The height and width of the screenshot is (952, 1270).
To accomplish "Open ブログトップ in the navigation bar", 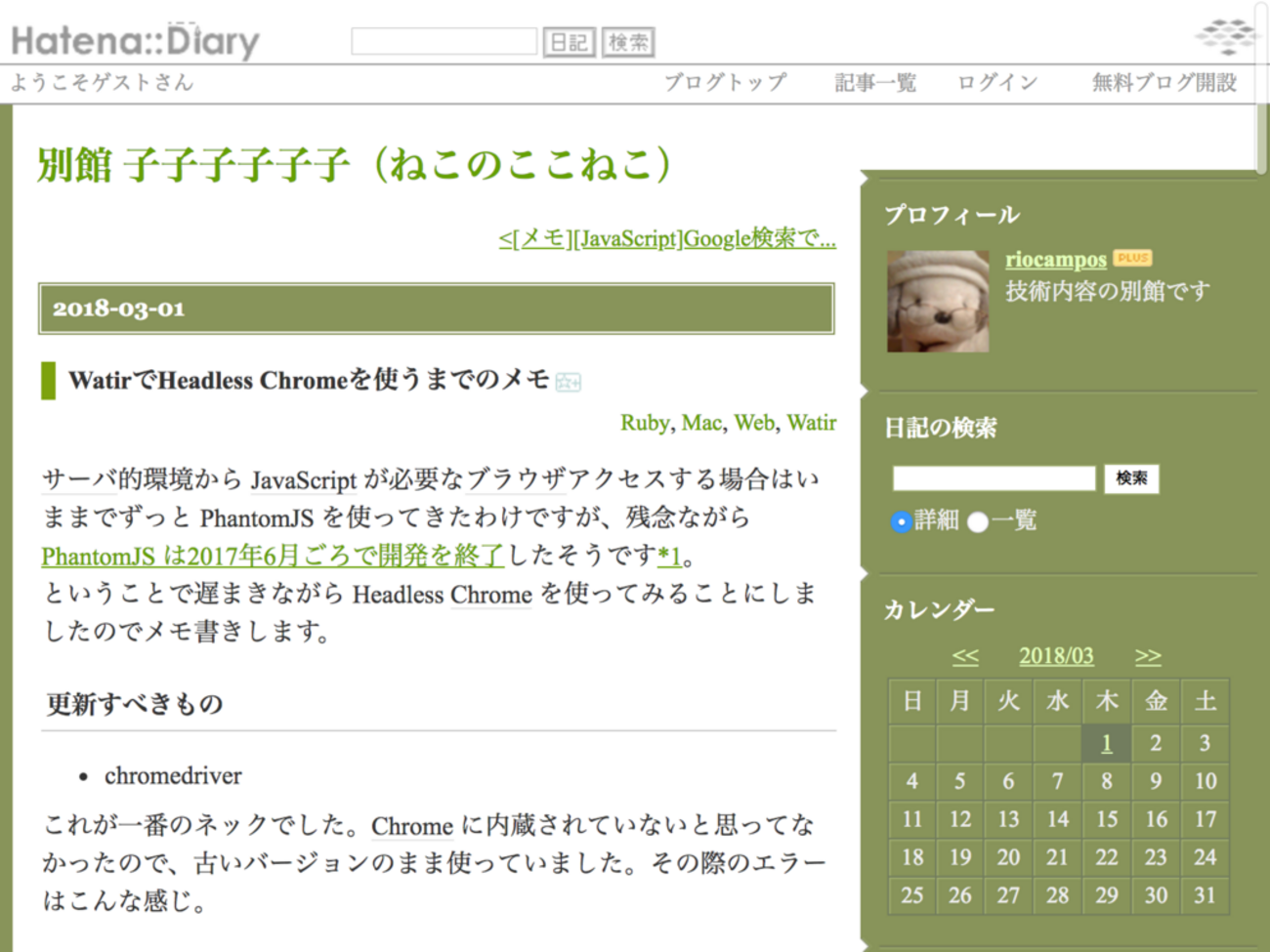I will tap(725, 82).
